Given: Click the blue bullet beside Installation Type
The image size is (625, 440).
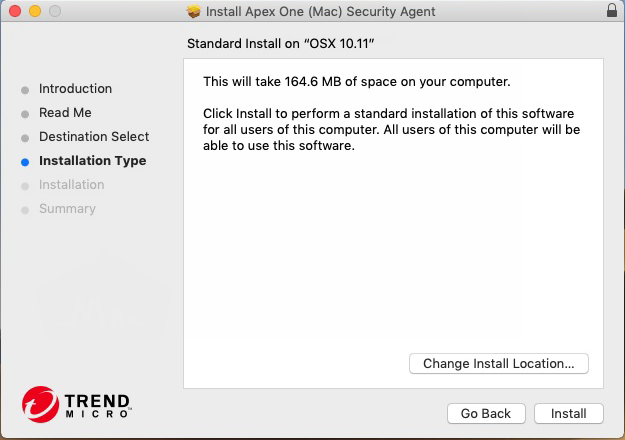Looking at the screenshot, I should coord(25,161).
